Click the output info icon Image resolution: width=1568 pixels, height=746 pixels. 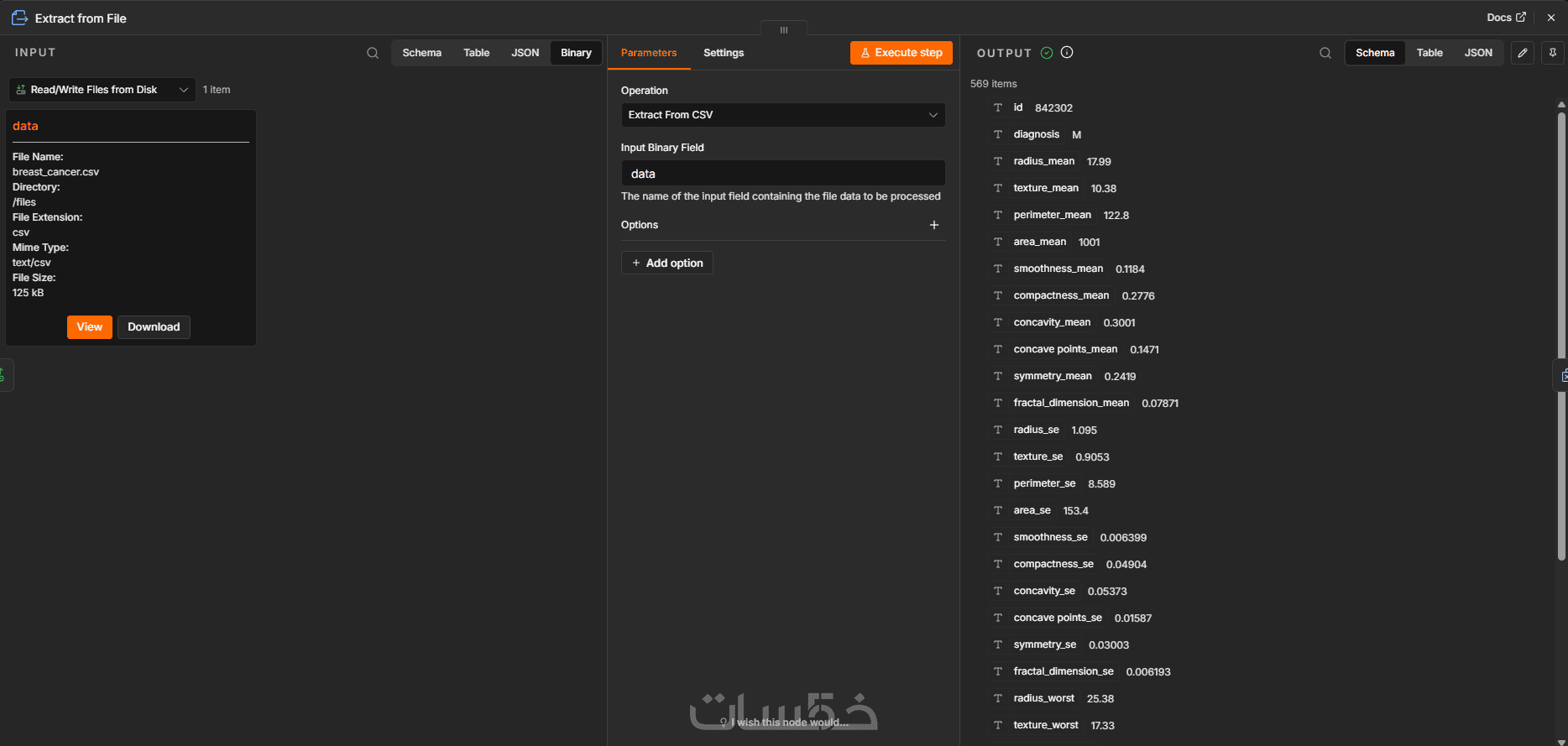(1067, 52)
